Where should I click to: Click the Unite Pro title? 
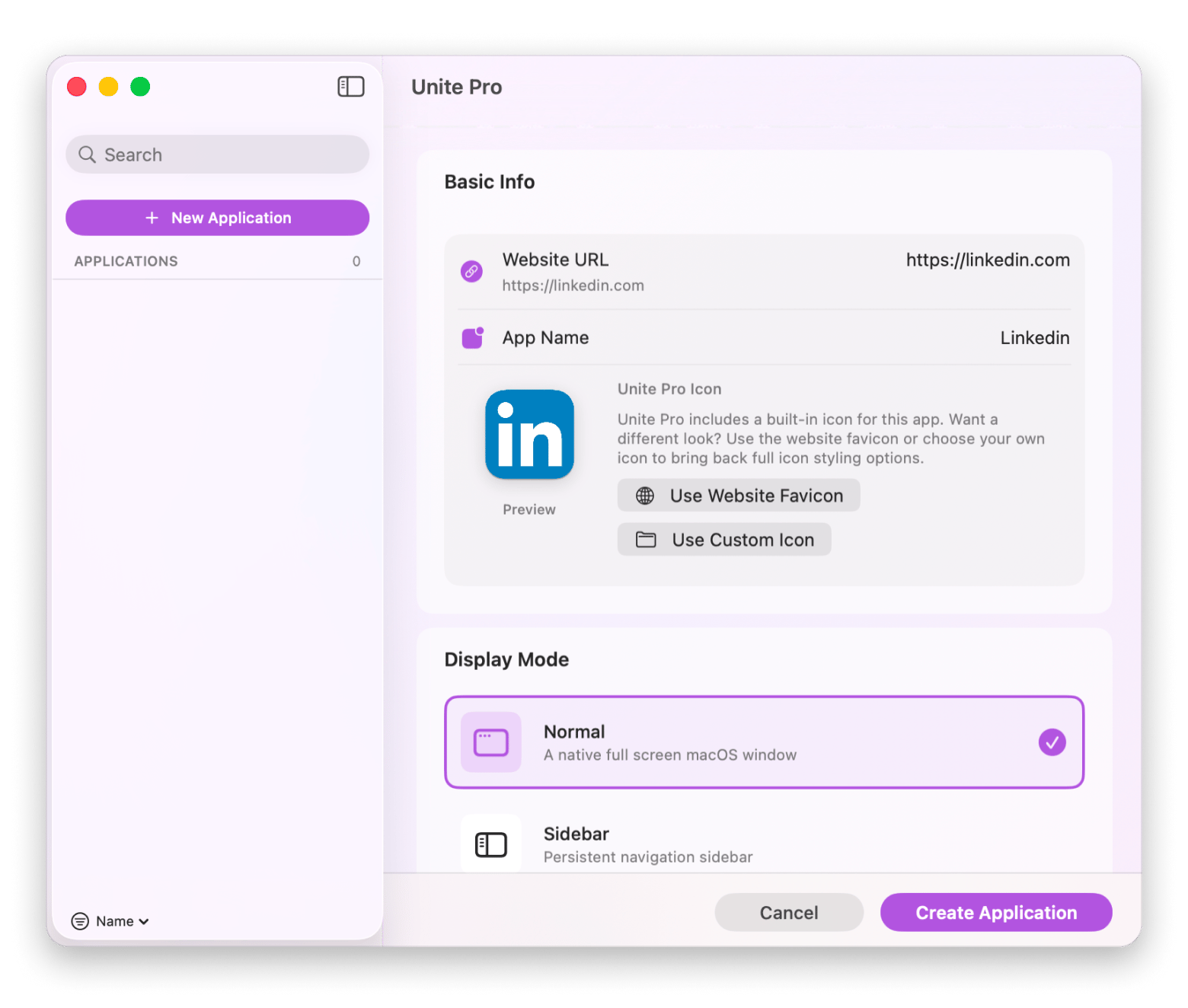tap(457, 88)
